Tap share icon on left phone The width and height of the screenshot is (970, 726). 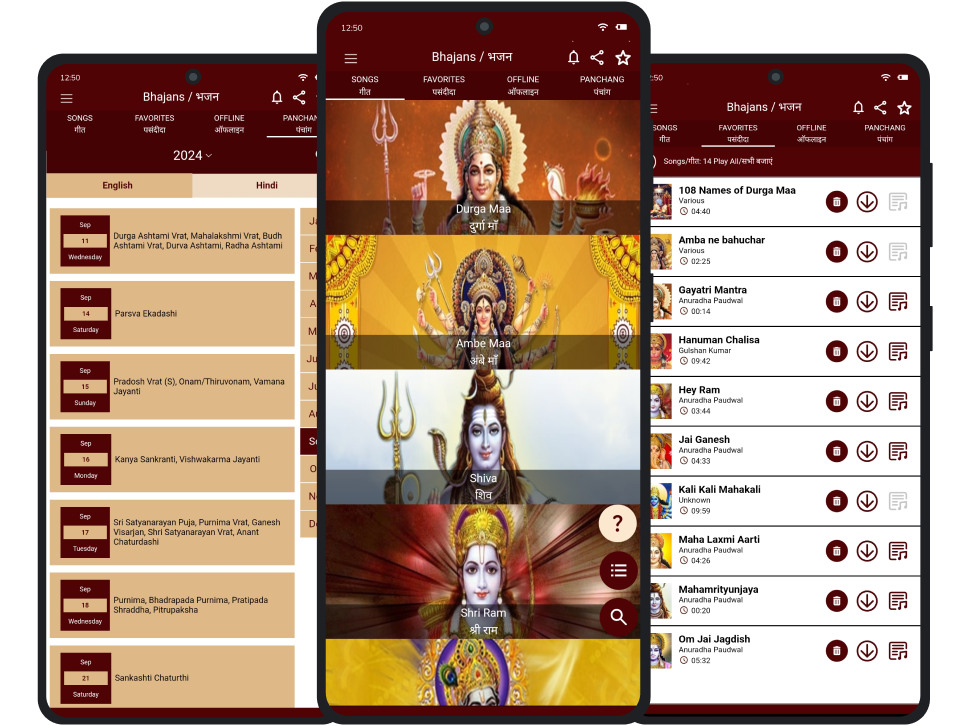pyautogui.click(x=299, y=97)
